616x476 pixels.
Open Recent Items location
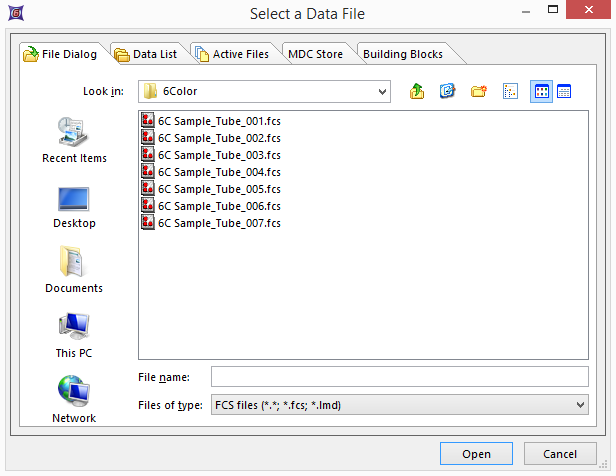pyautogui.click(x=74, y=140)
